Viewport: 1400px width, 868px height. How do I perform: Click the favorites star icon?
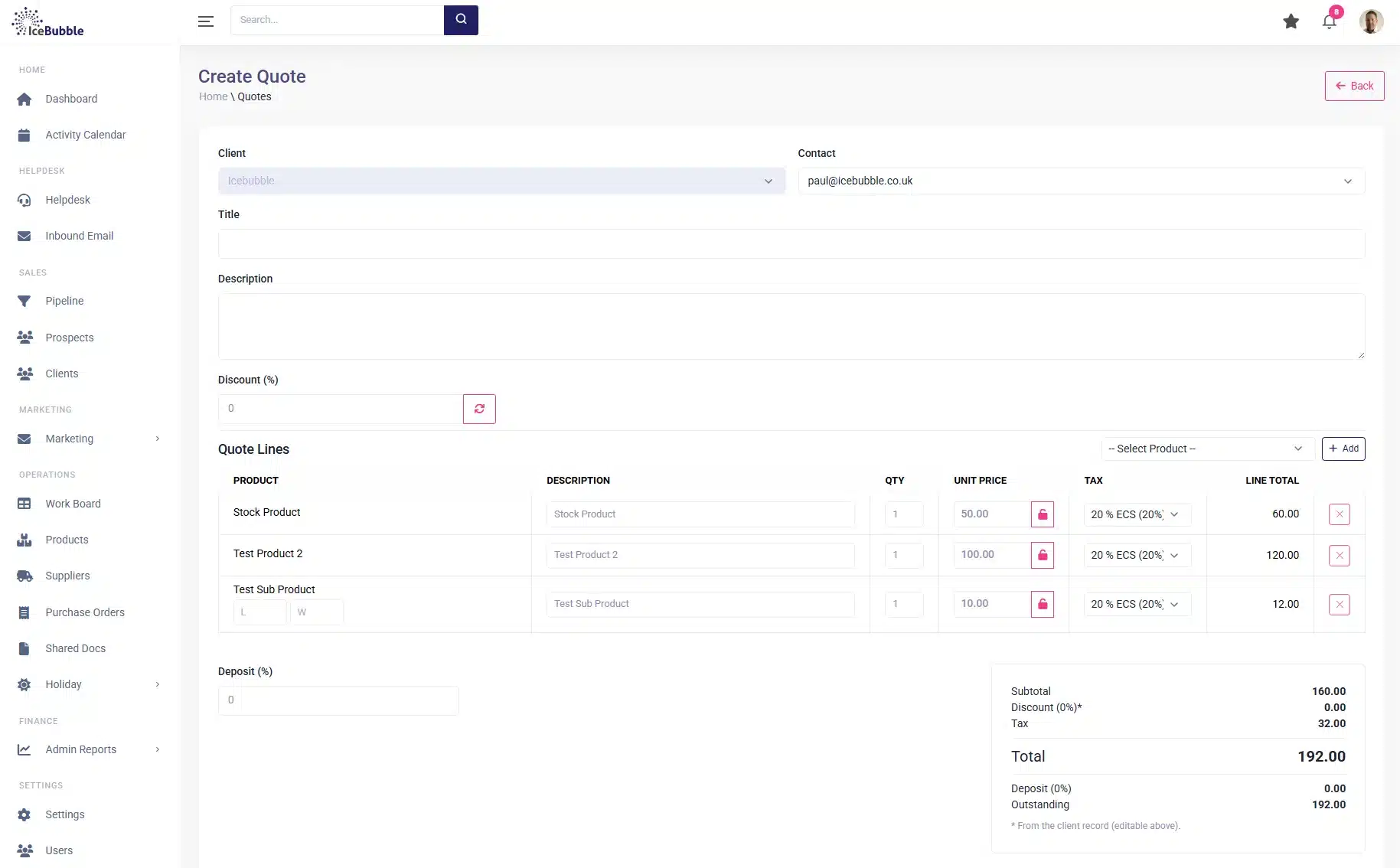1291,21
